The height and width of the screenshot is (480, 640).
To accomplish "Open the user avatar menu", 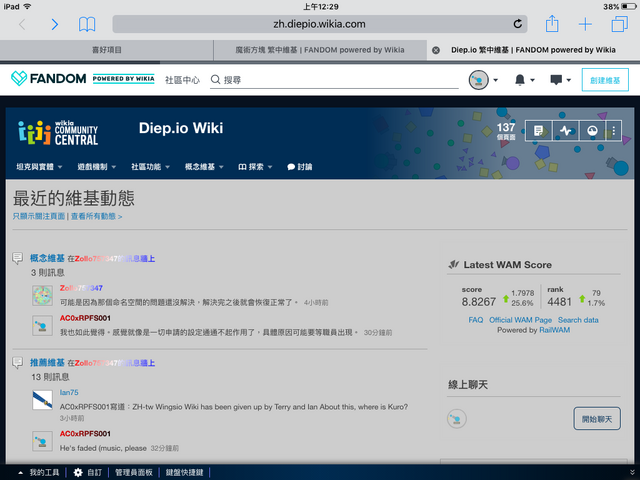I will click(478, 80).
